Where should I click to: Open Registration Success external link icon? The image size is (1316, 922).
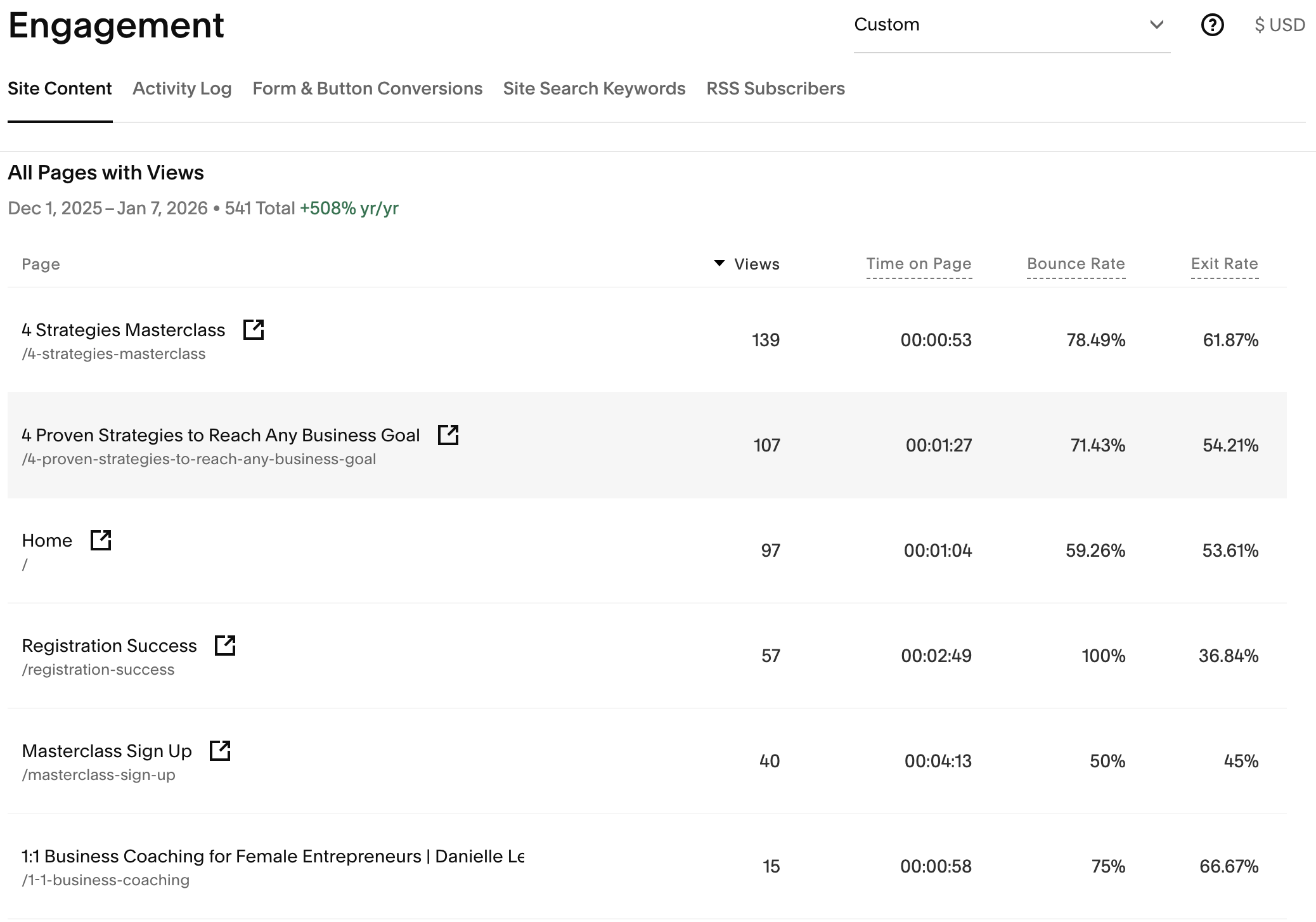225,646
